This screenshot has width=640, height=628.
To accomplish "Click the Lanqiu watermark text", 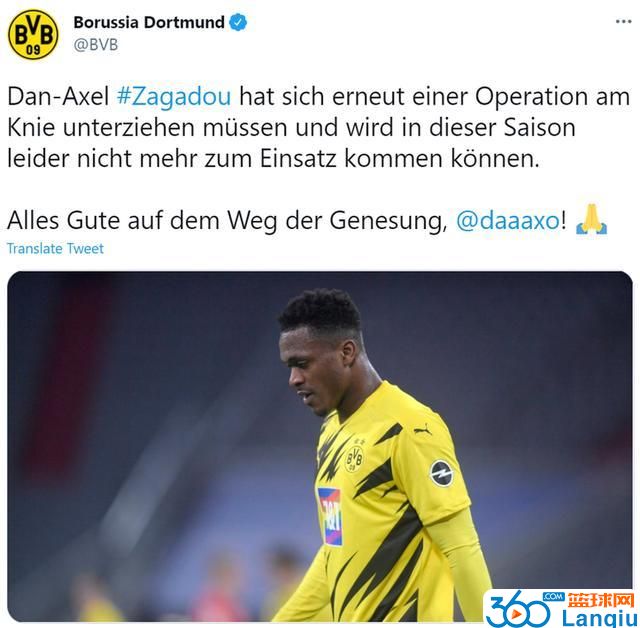I will tap(600, 618).
